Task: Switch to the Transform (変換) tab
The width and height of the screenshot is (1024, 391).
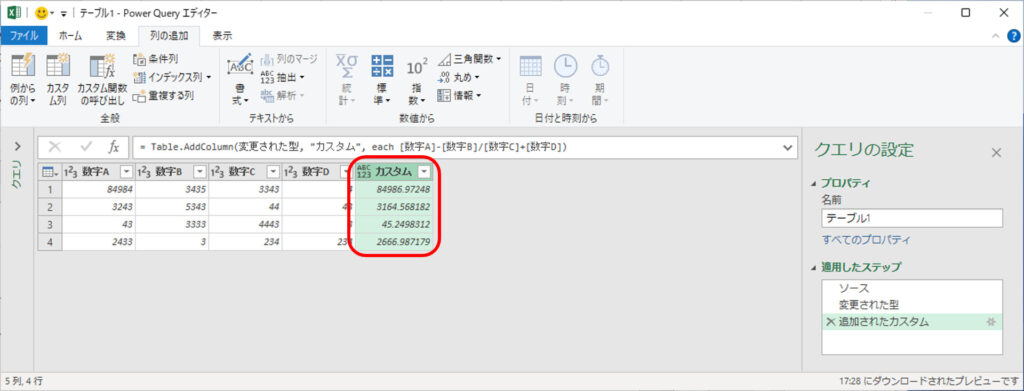Action: pos(115,36)
